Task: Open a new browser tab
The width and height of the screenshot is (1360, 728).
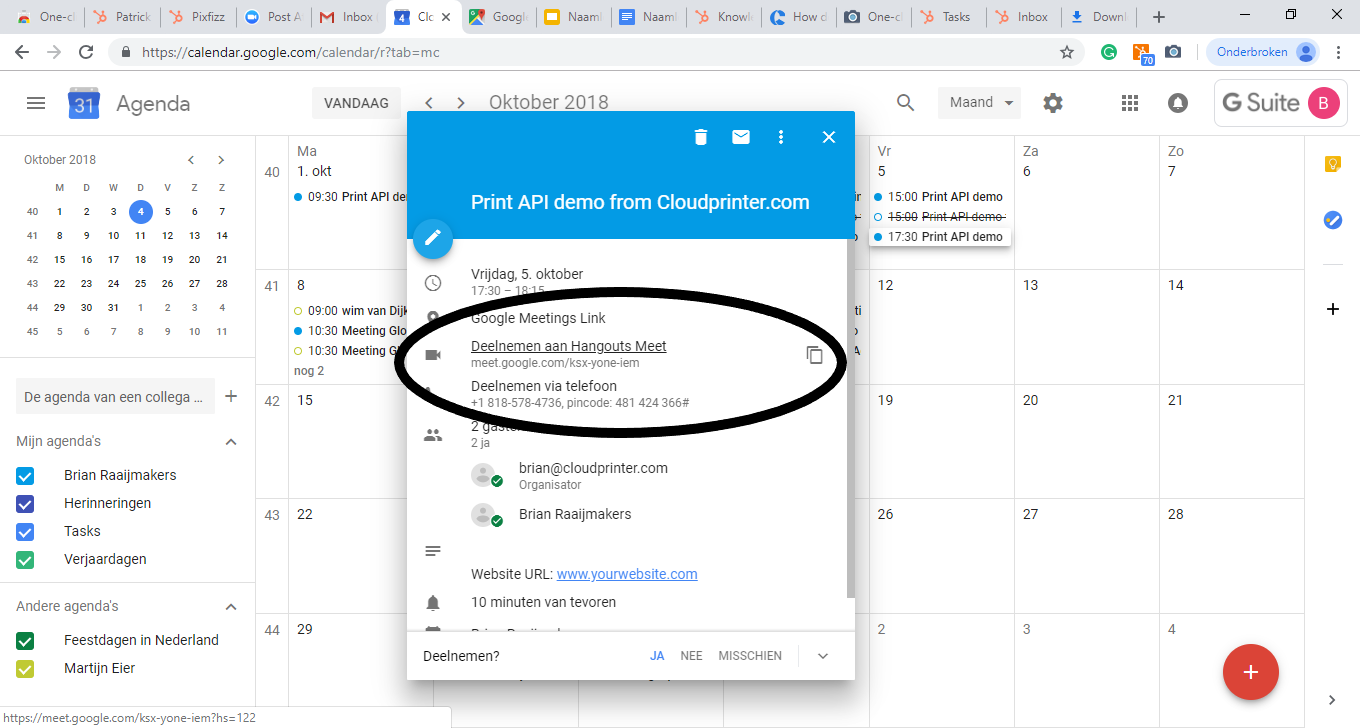Action: pos(1158,17)
